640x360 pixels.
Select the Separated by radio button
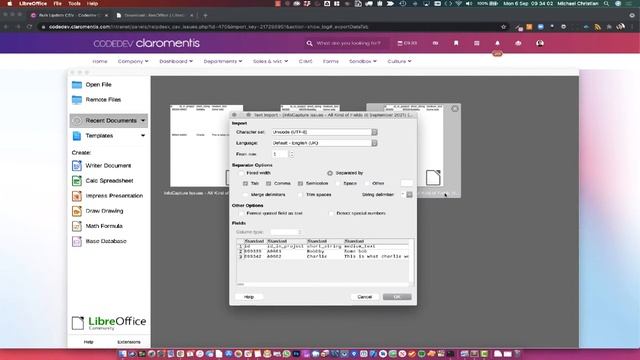(x=330, y=173)
